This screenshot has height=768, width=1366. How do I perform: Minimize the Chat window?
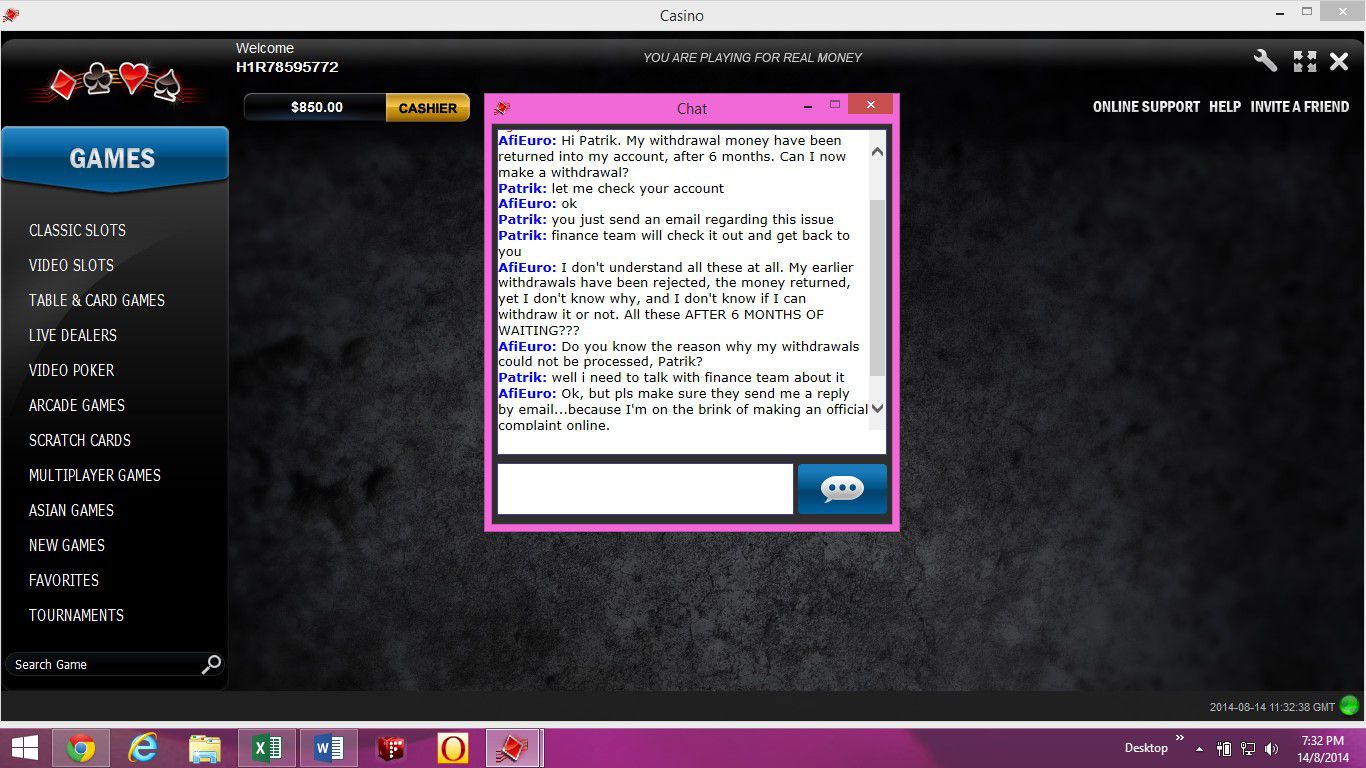pos(809,105)
